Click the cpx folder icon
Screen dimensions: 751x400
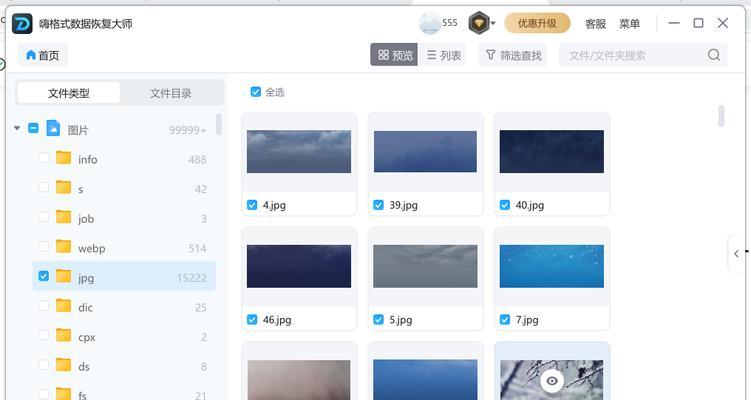[63, 335]
